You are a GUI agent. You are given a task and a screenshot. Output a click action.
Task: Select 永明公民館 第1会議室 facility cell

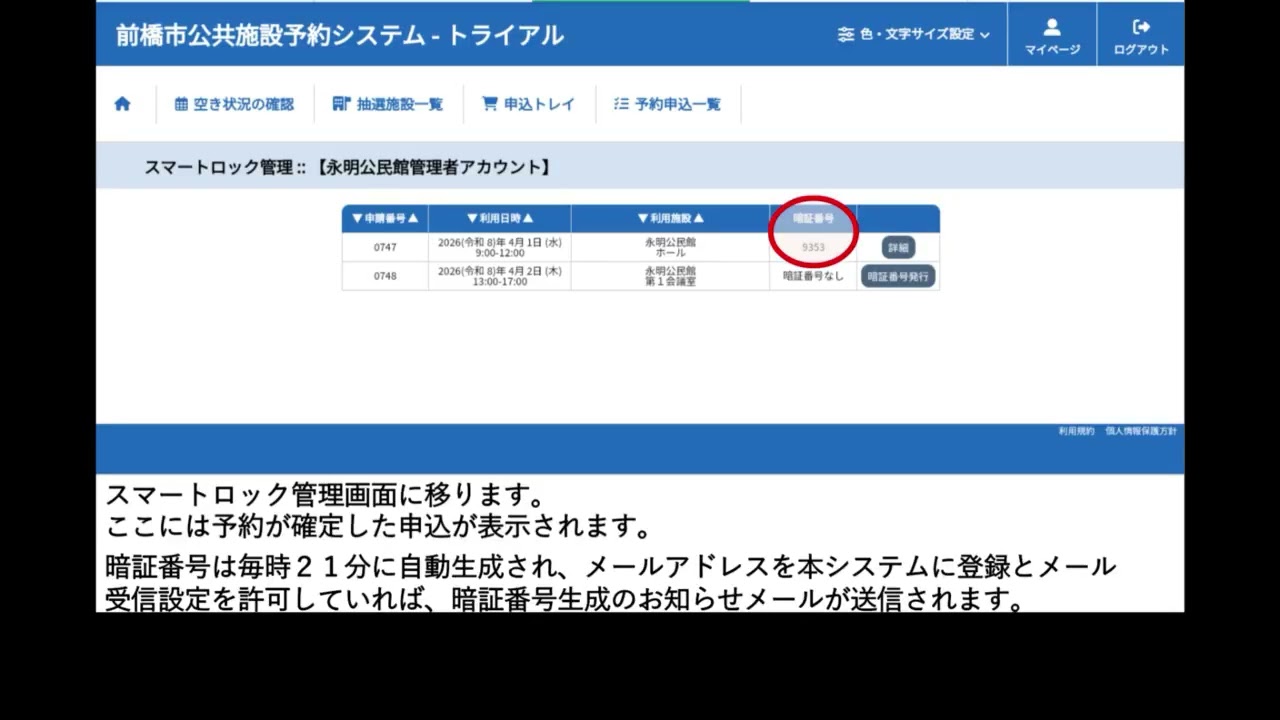[x=670, y=276]
